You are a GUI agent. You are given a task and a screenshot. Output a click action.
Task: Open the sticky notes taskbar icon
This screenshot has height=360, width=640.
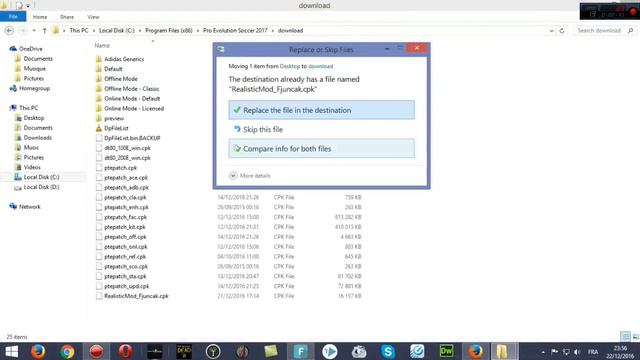[x=271, y=351]
